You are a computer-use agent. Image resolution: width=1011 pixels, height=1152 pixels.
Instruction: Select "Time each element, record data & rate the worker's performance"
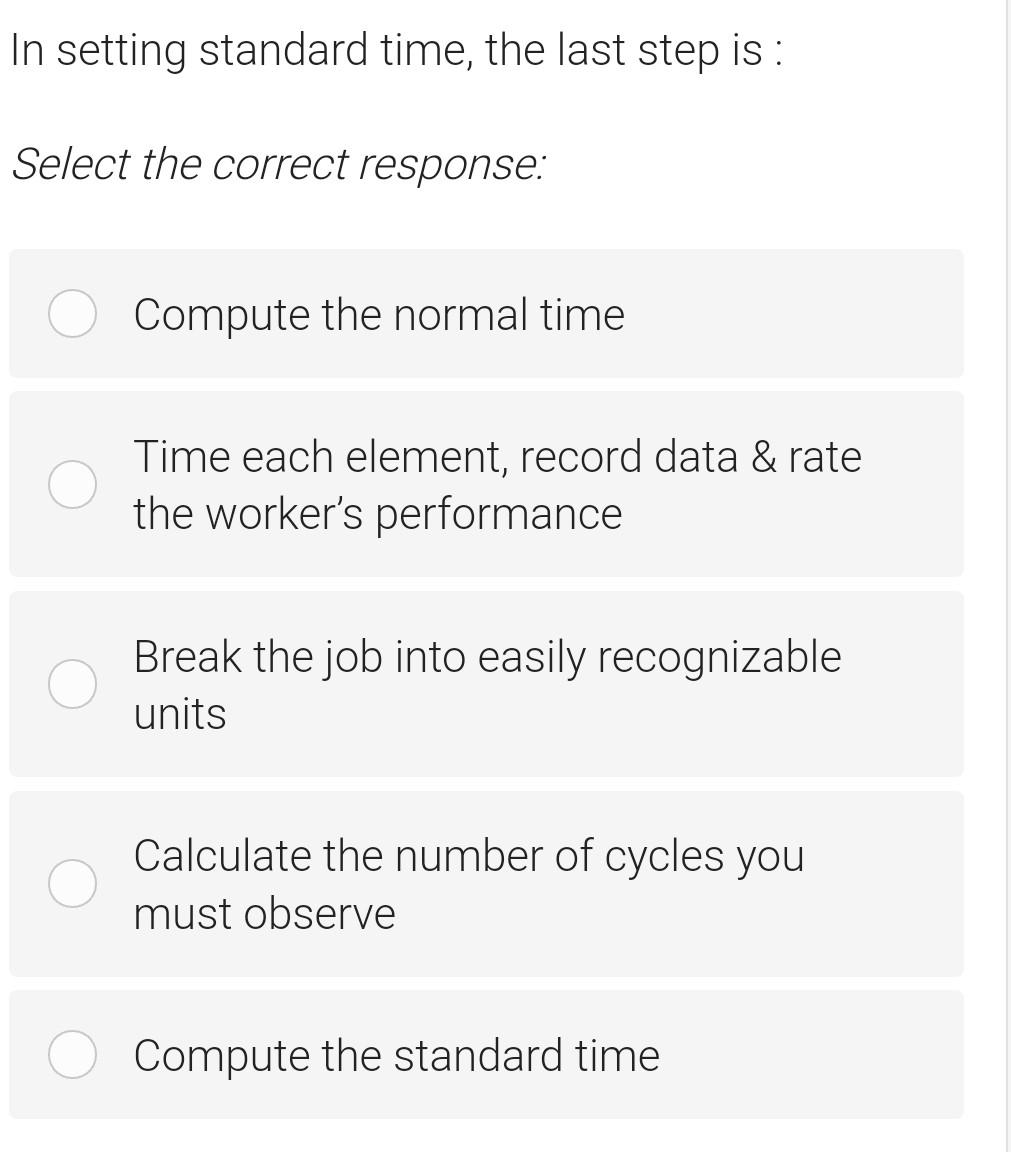(x=72, y=484)
